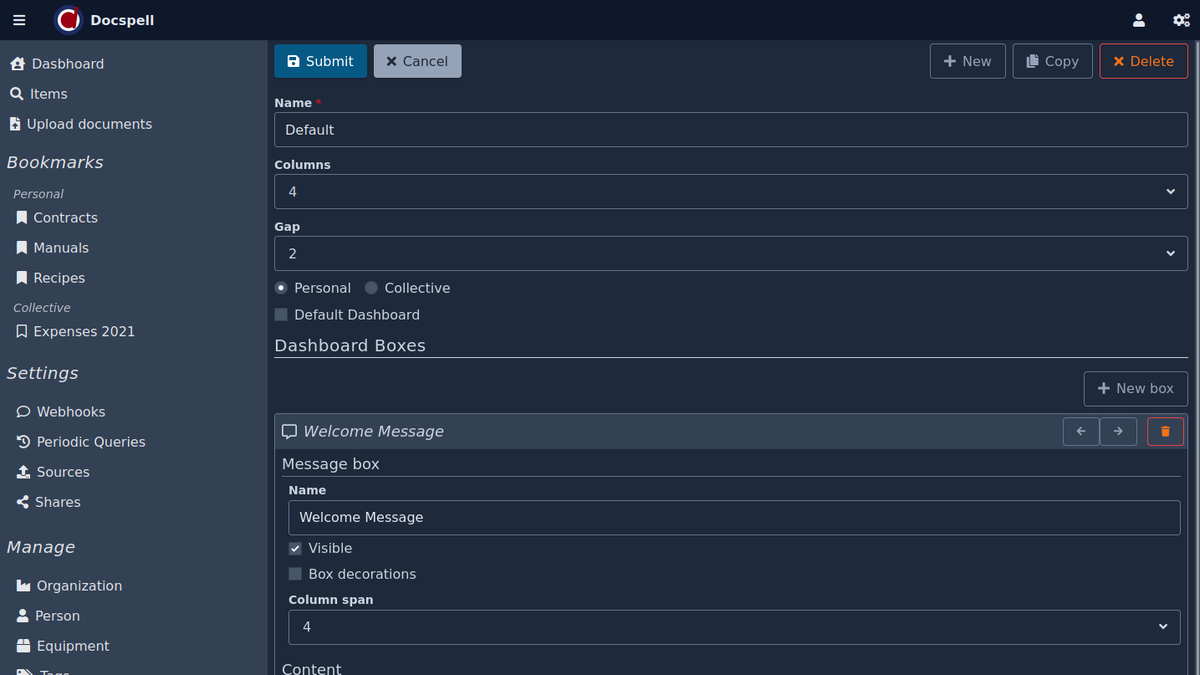
Task: Open the settings gears icon
Action: tap(1181, 20)
